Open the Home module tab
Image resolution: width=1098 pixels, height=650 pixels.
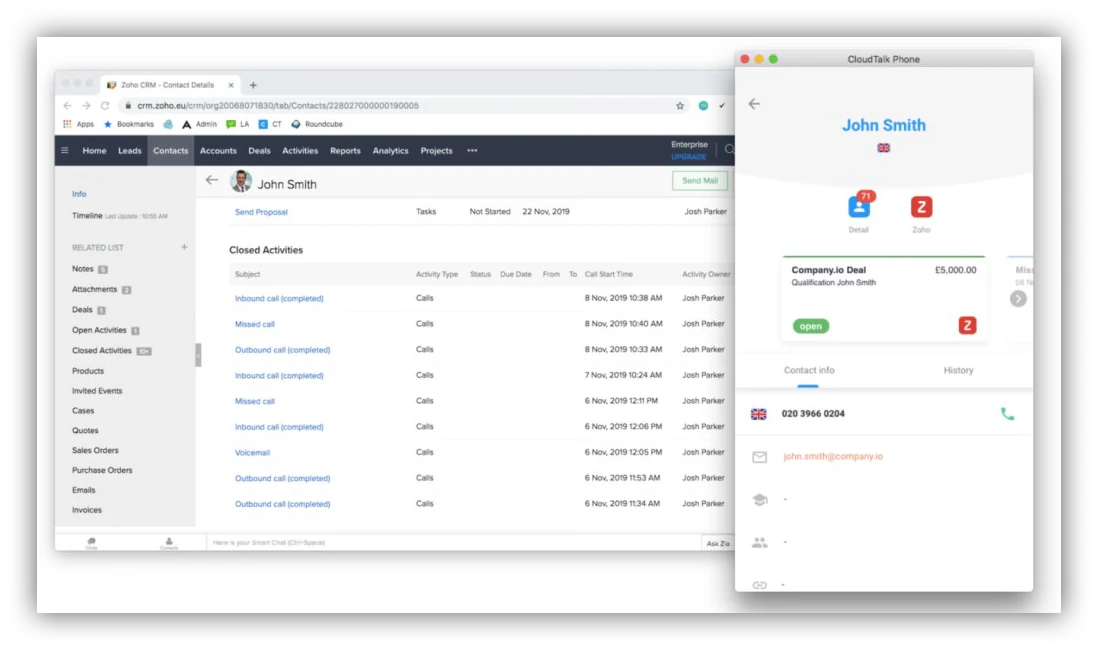pyautogui.click(x=94, y=151)
